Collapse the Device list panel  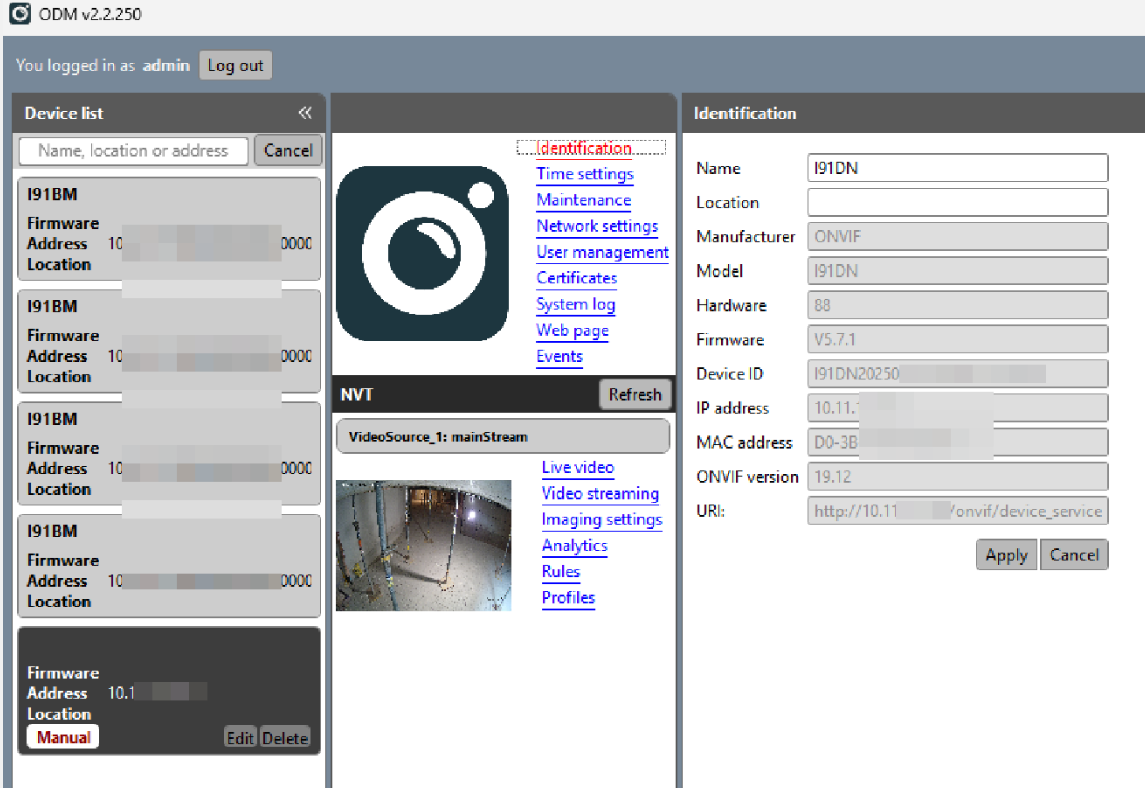pos(305,113)
